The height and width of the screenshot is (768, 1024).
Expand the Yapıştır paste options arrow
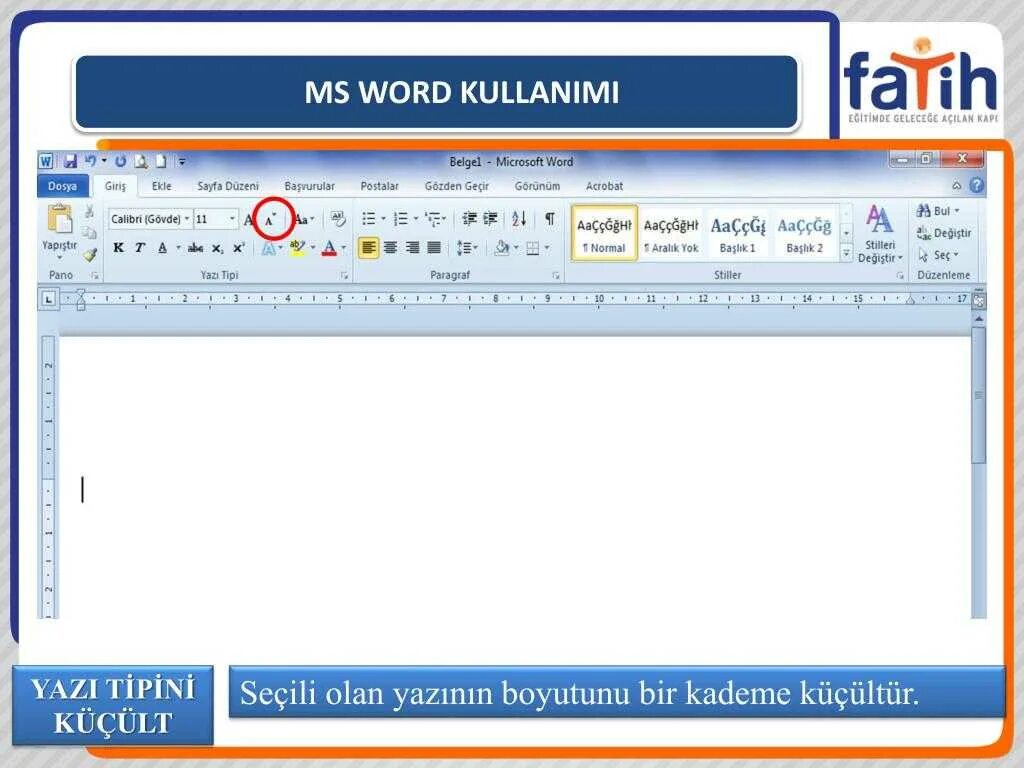[59, 255]
